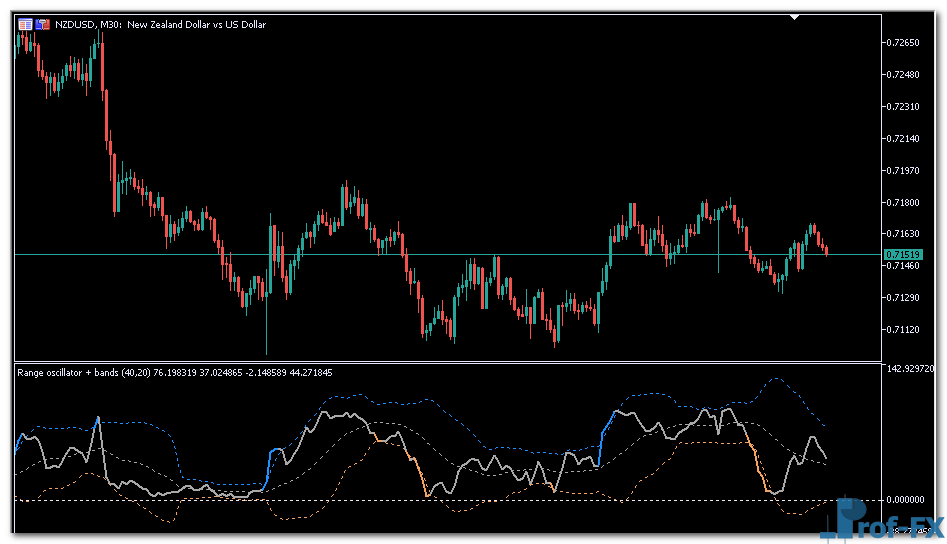Click the 0.72310 price scale label
Viewport: 947px width, 544px height.
903,106
